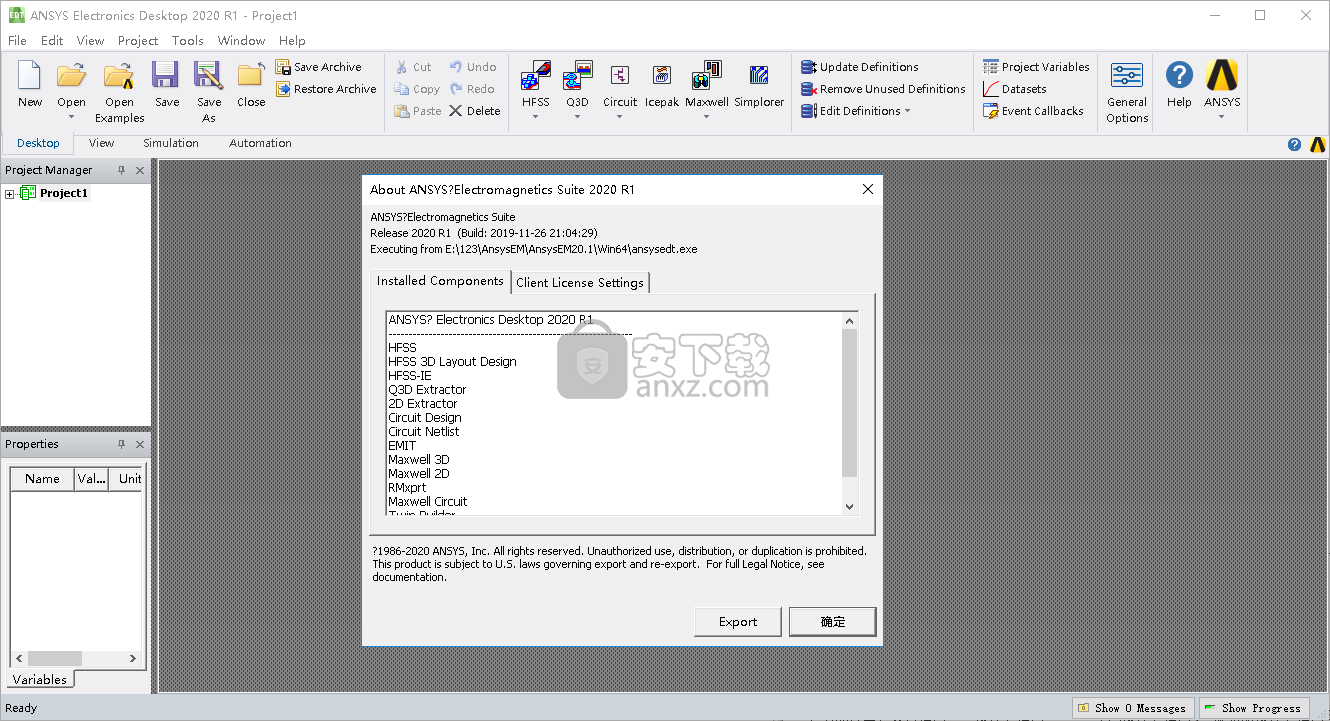Image resolution: width=1330 pixels, height=721 pixels.
Task: Open the Tools menu
Action: coord(187,41)
